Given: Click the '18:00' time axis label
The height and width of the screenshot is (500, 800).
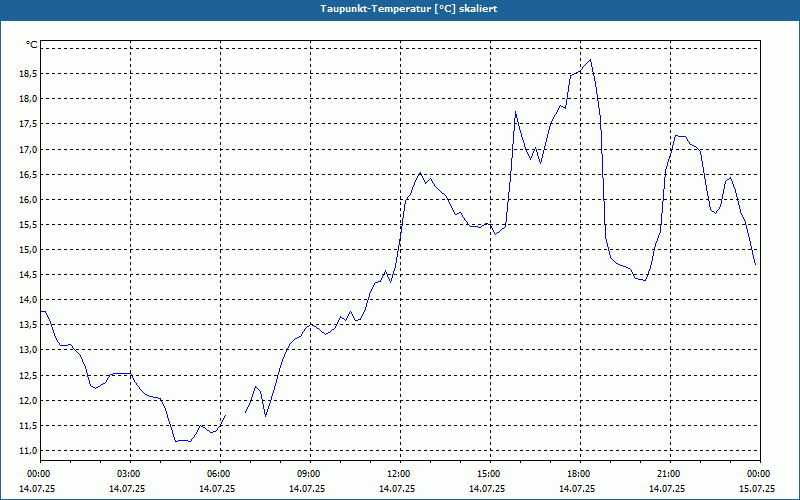Looking at the screenshot, I should coord(580,474).
